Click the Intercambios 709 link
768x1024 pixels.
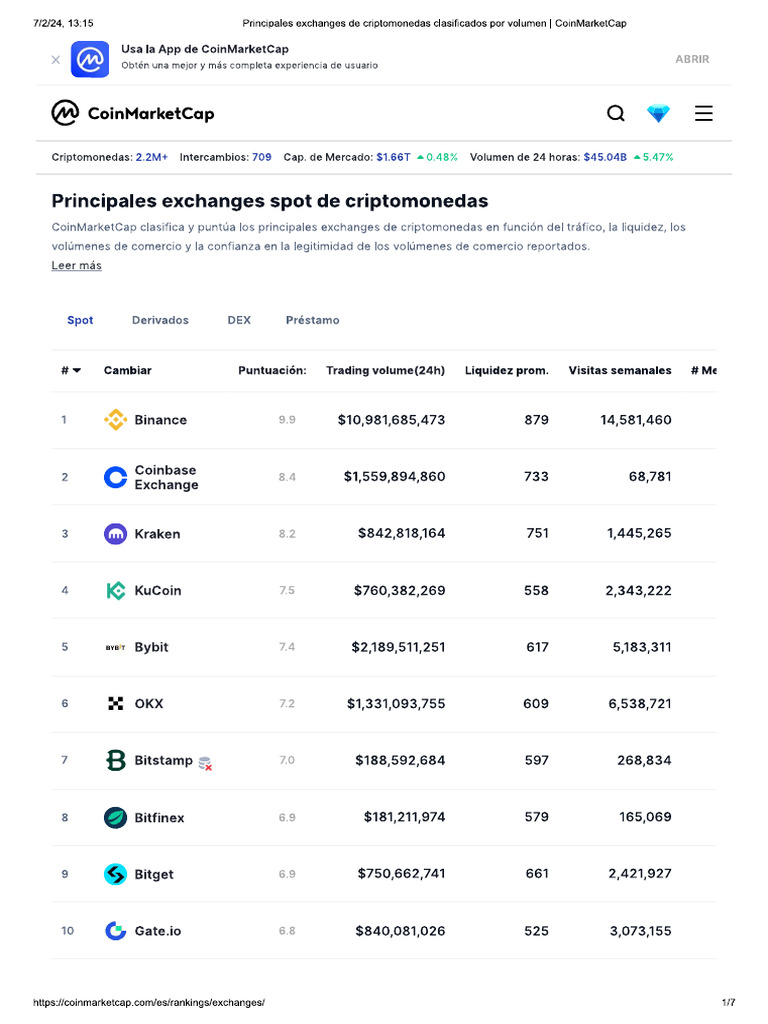[261, 157]
